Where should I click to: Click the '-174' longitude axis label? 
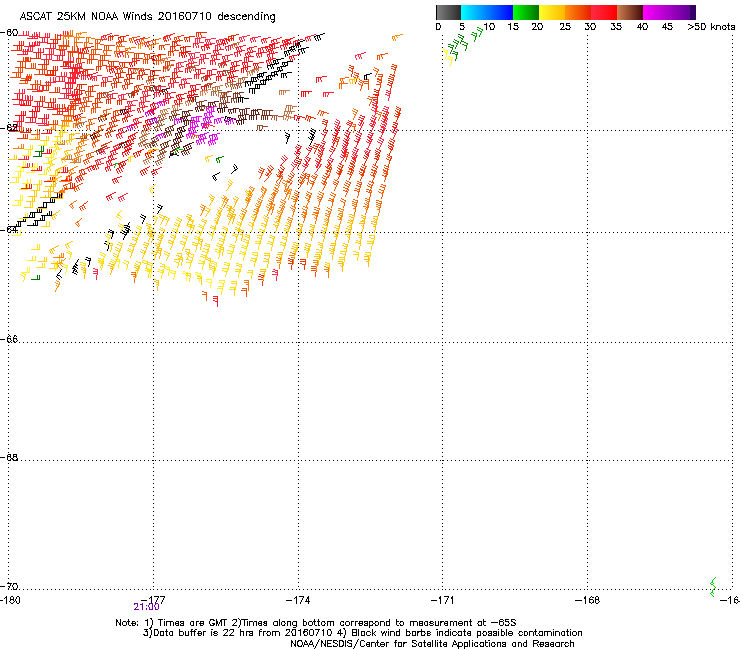(x=298, y=600)
